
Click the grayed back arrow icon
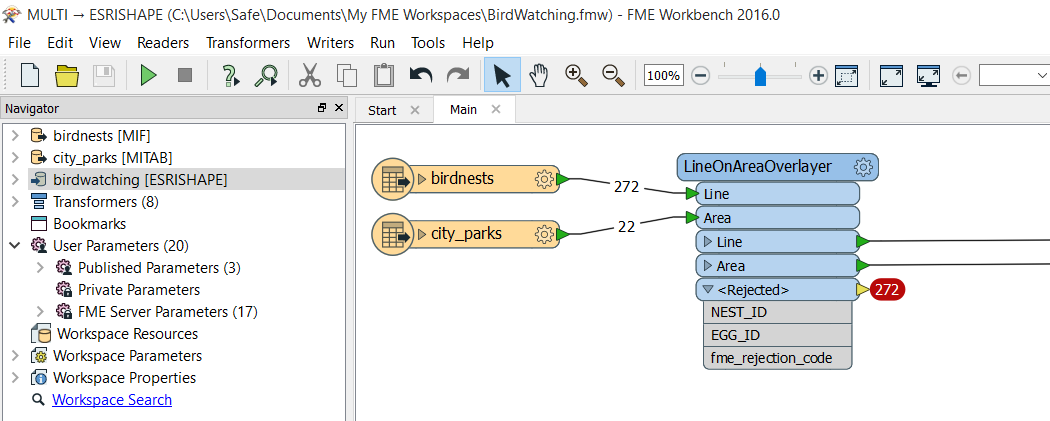click(x=961, y=76)
